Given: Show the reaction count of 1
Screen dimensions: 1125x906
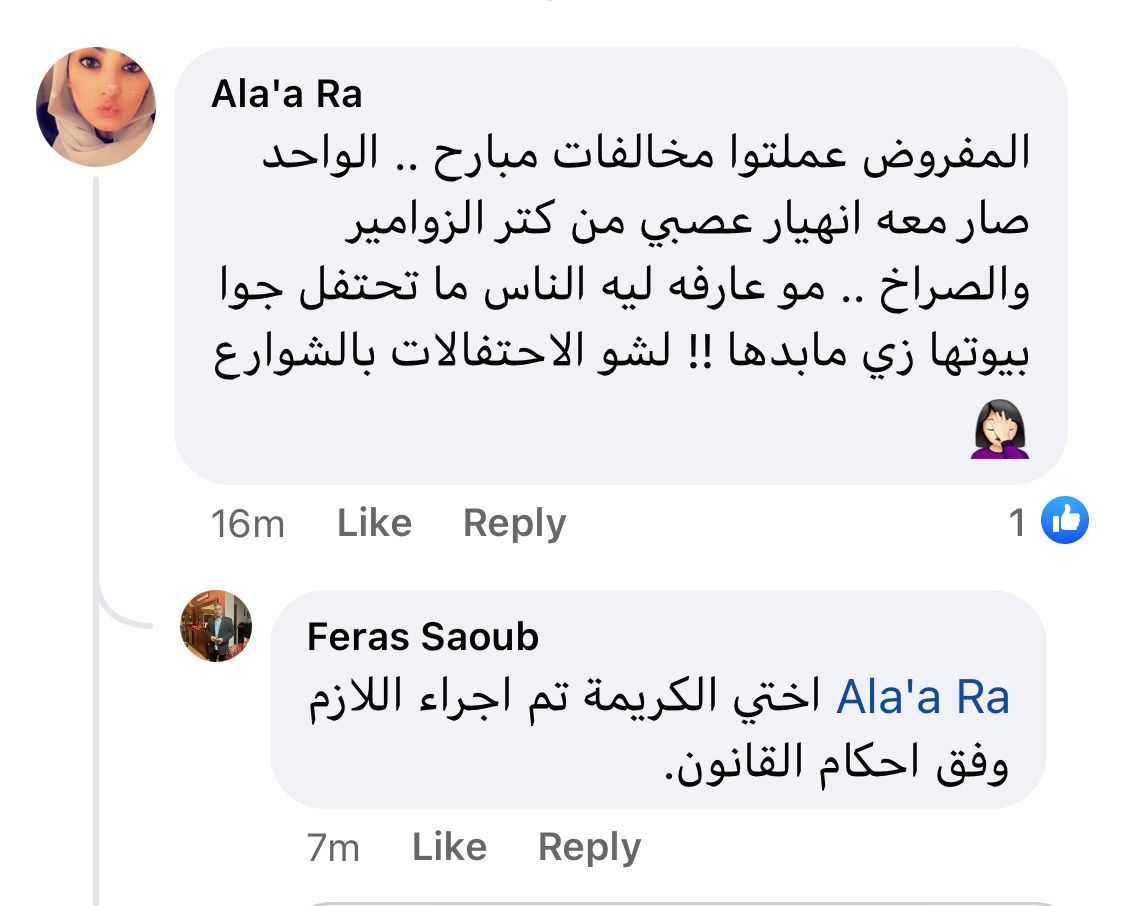Looking at the screenshot, I should (x=1018, y=522).
